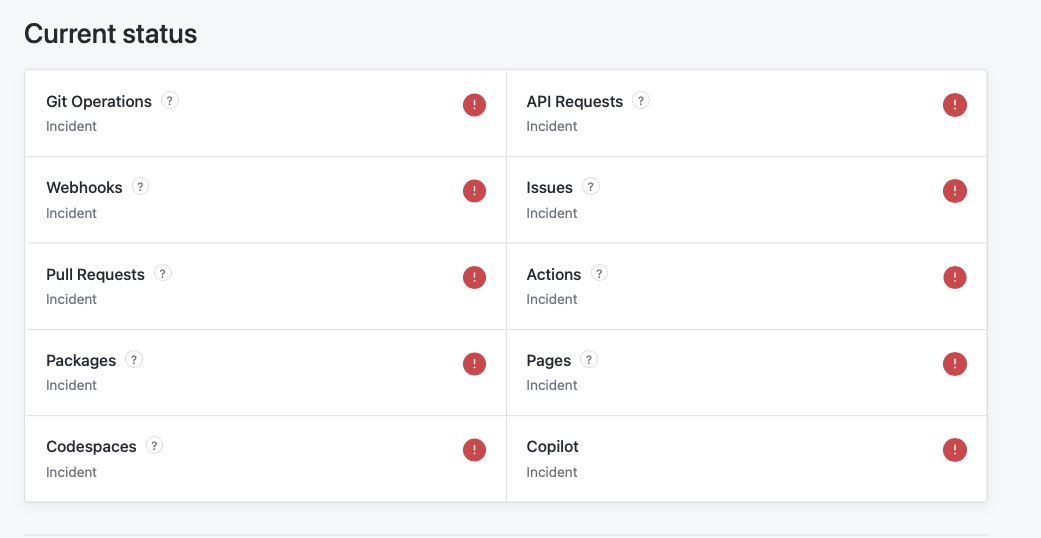
Task: Click the help icon beside Codespaces
Action: pos(154,446)
